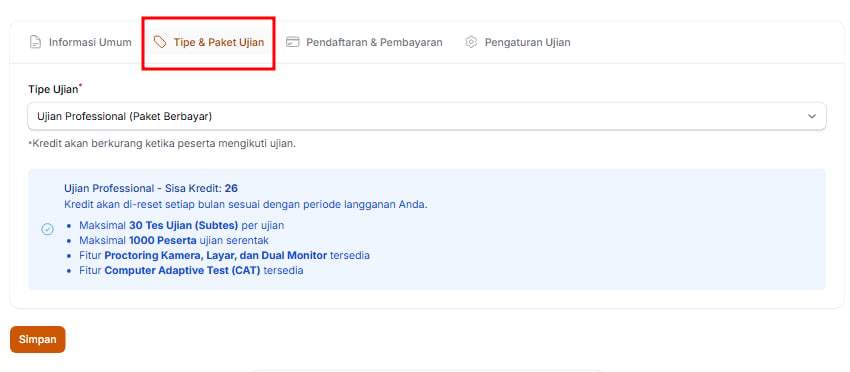Viewport: 850px width, 372px height.
Task: Click the 'Maksimal 1000 Peserta' bullet item
Action: [174, 240]
